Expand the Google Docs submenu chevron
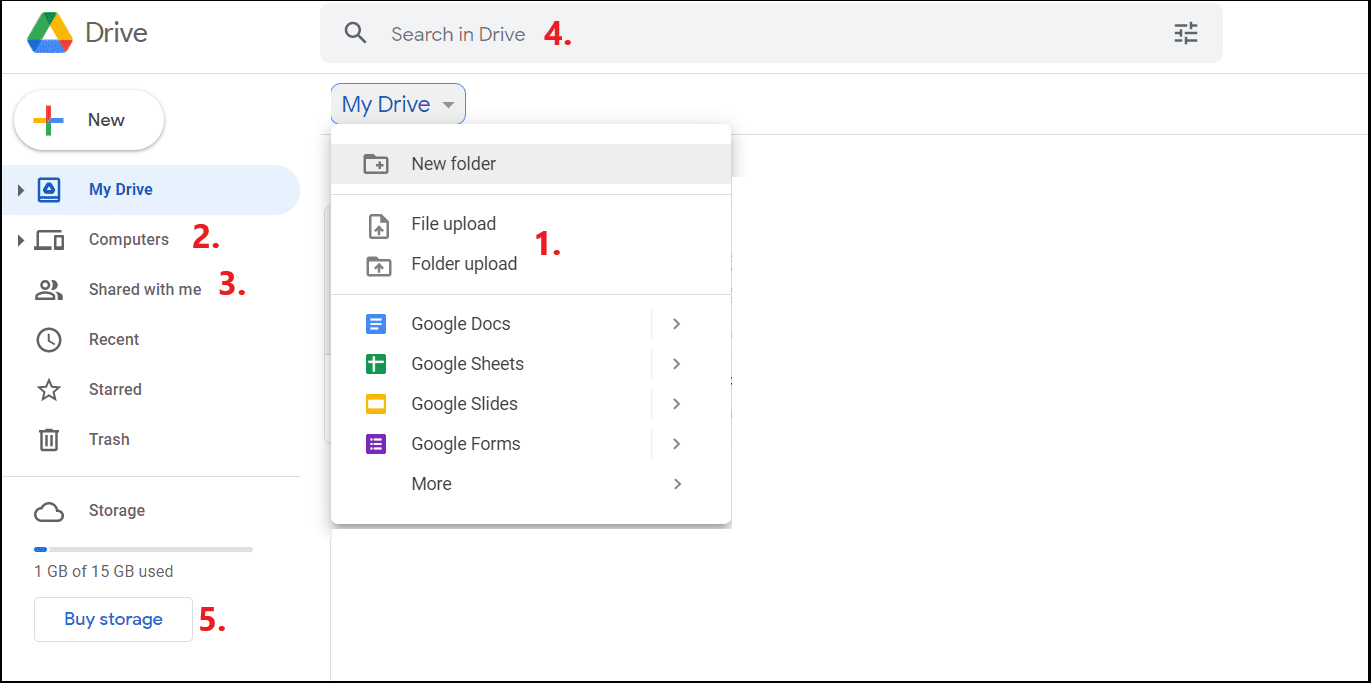 [676, 323]
